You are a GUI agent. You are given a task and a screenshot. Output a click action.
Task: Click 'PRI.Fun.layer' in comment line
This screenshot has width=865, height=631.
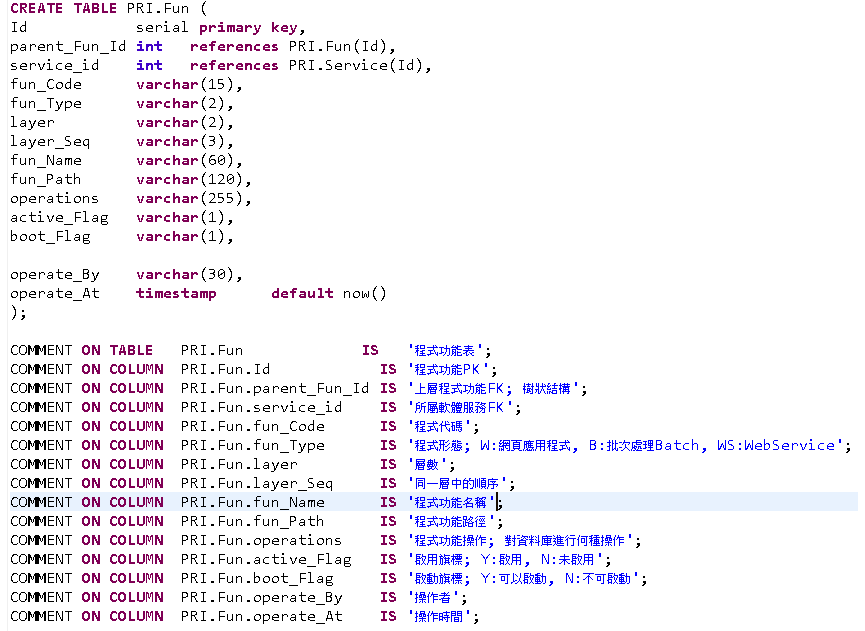tap(239, 465)
